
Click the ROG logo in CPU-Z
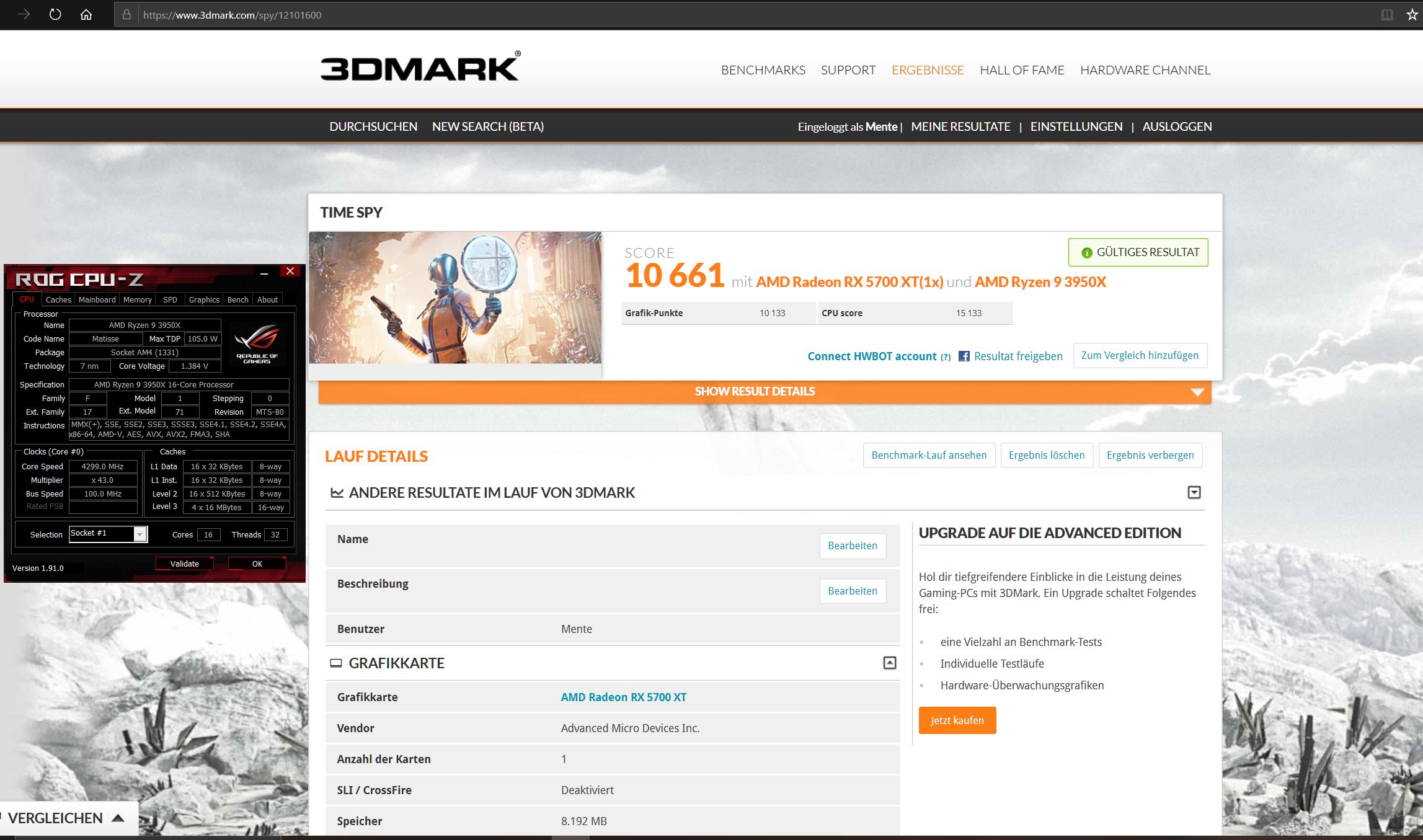click(257, 343)
